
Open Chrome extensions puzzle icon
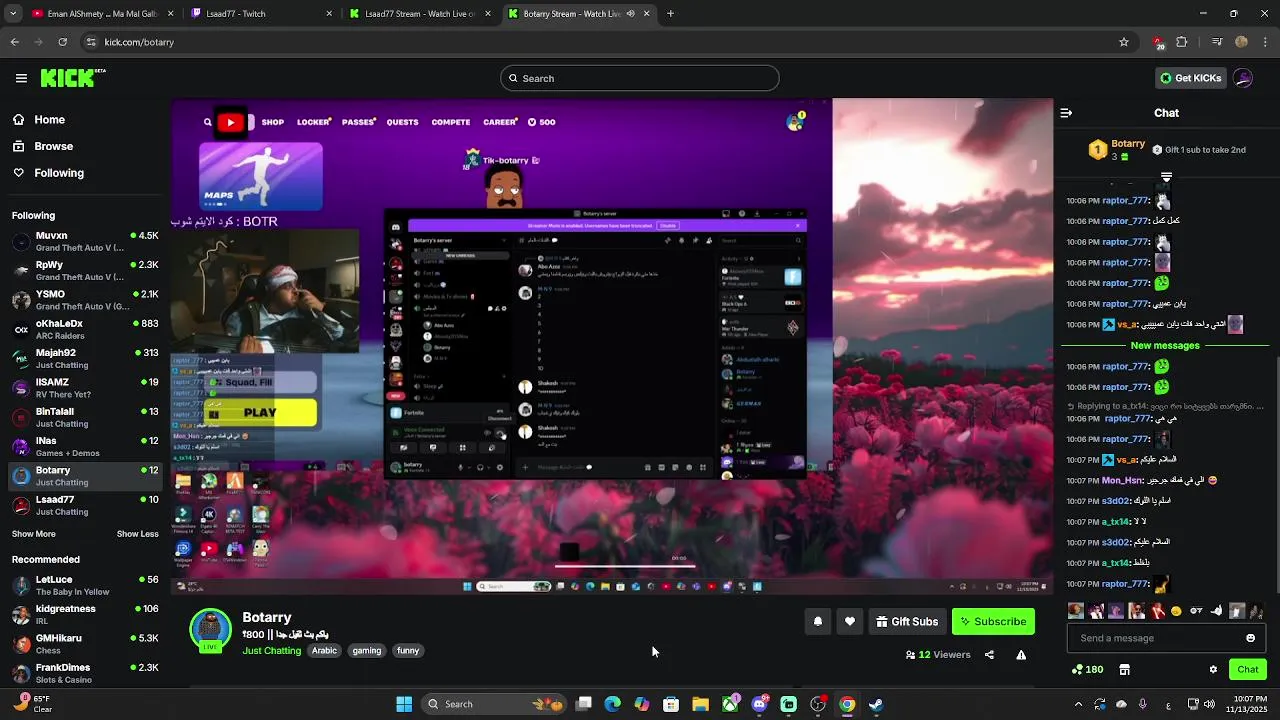(x=1182, y=42)
